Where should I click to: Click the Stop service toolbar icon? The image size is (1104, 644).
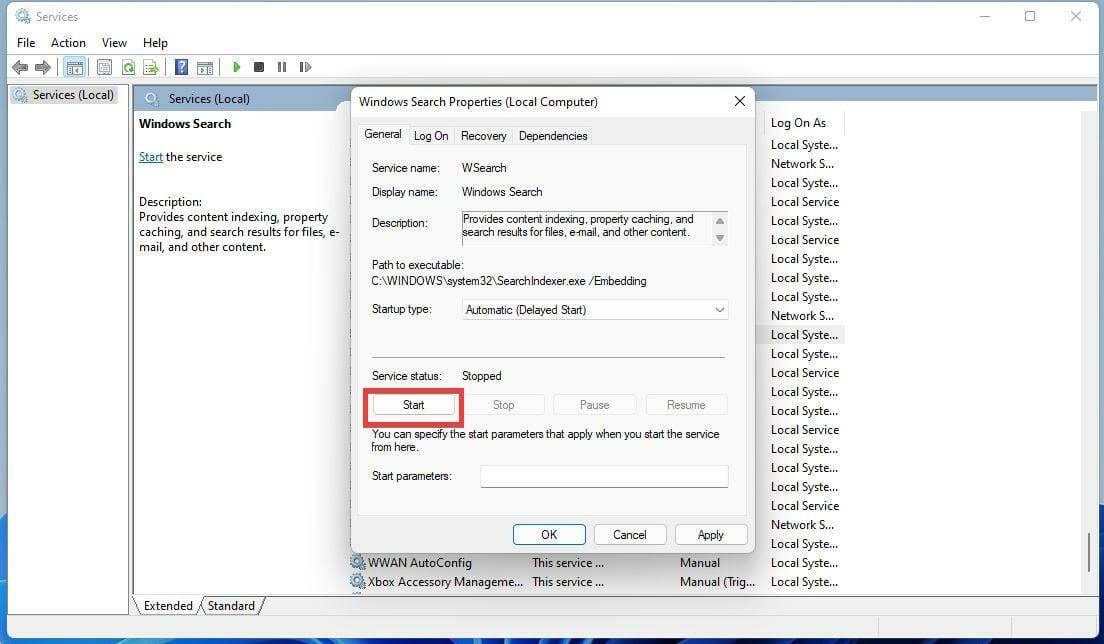[x=258, y=67]
